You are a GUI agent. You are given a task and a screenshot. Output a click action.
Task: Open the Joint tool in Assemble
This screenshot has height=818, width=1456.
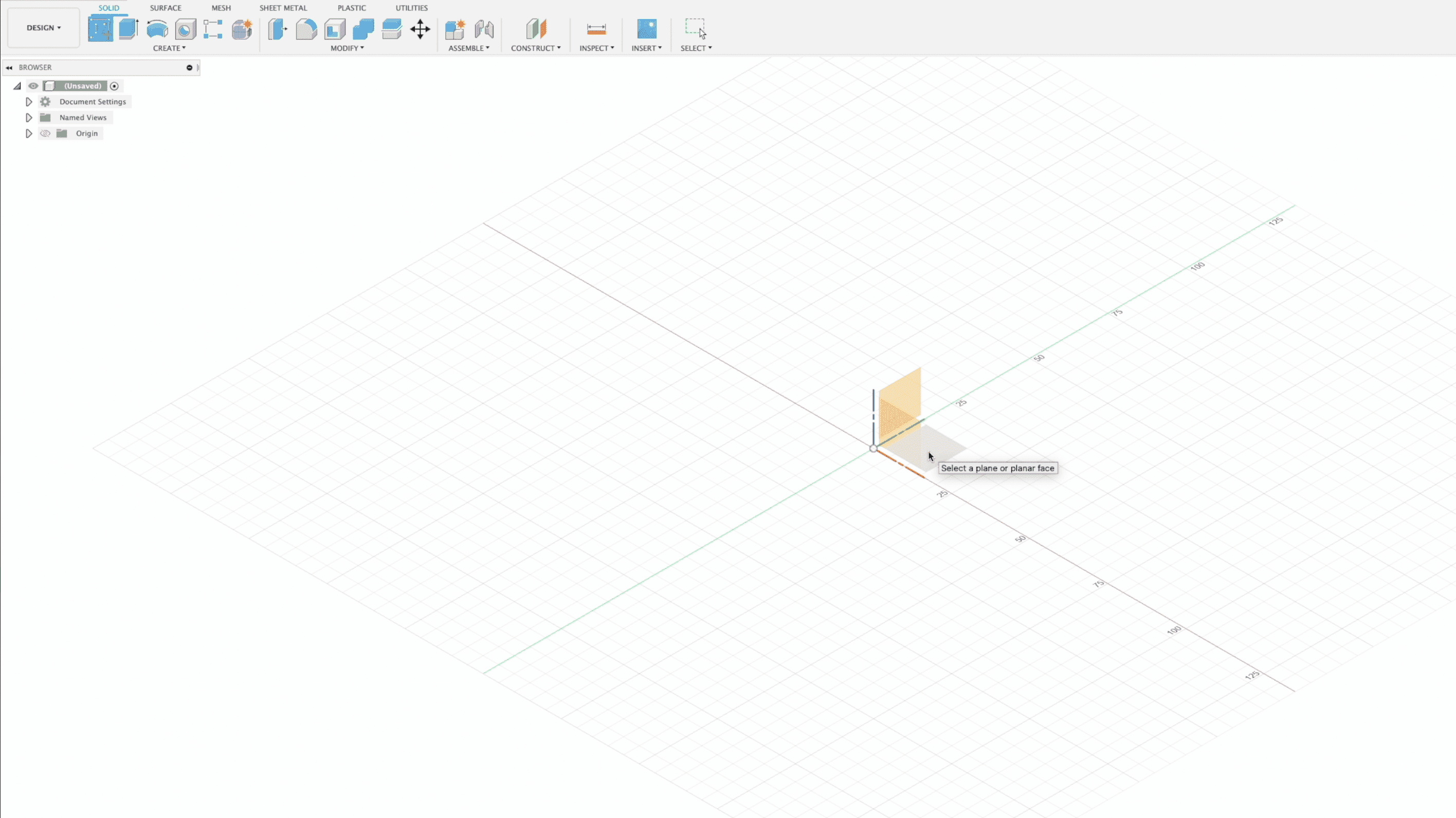click(x=484, y=29)
